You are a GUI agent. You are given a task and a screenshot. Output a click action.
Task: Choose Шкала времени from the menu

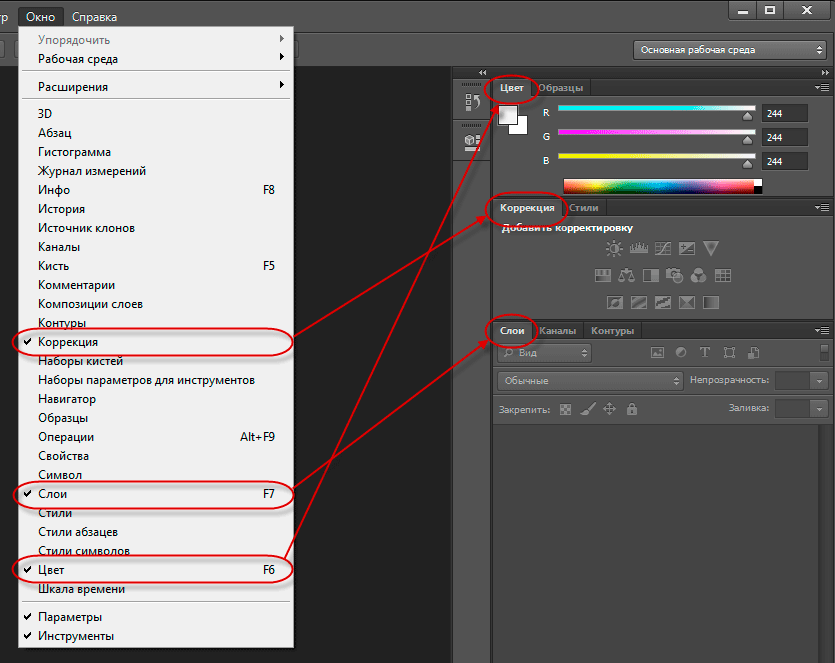[x=157, y=589]
